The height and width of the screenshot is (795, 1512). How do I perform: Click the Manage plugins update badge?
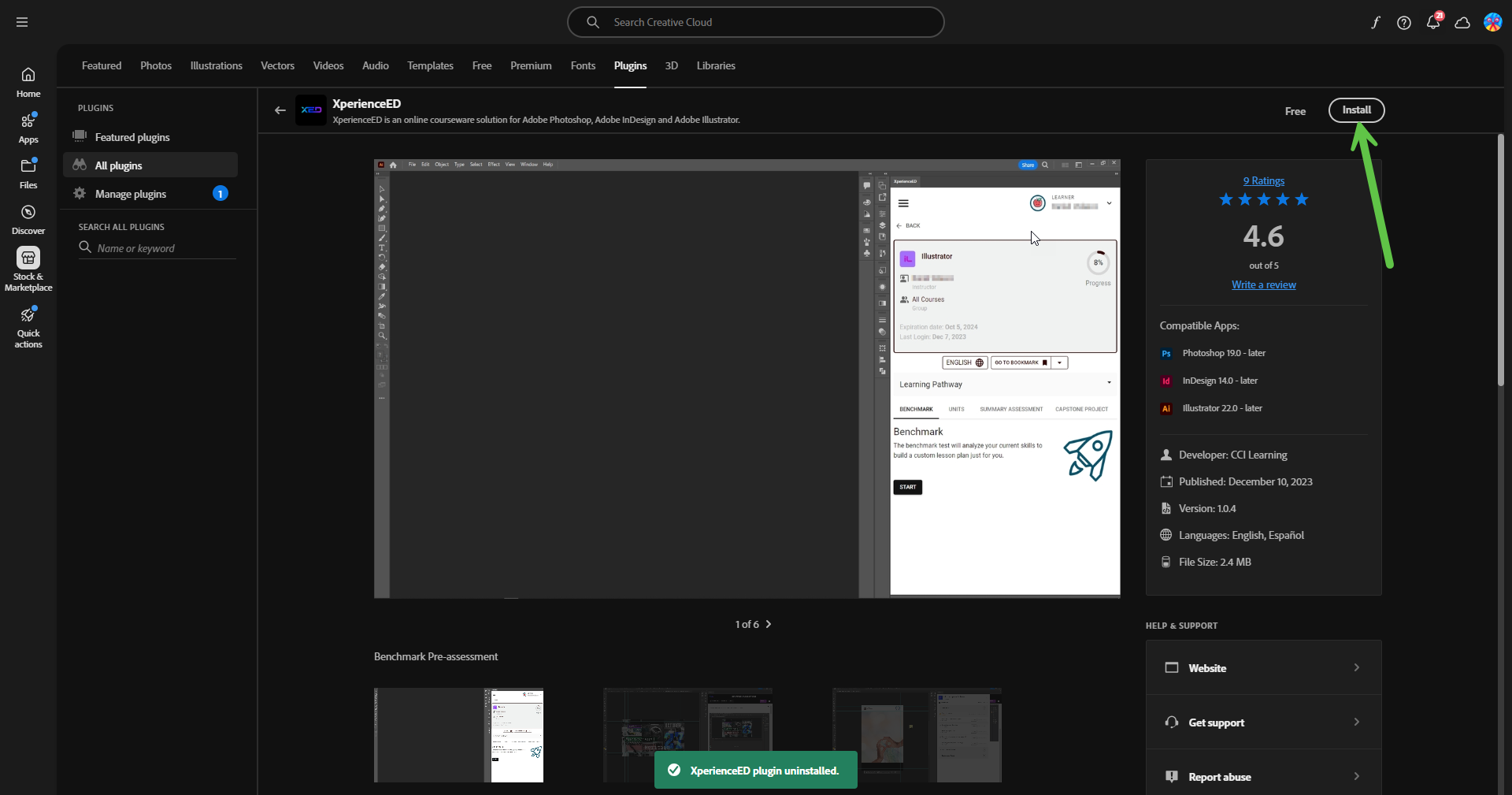pos(220,194)
